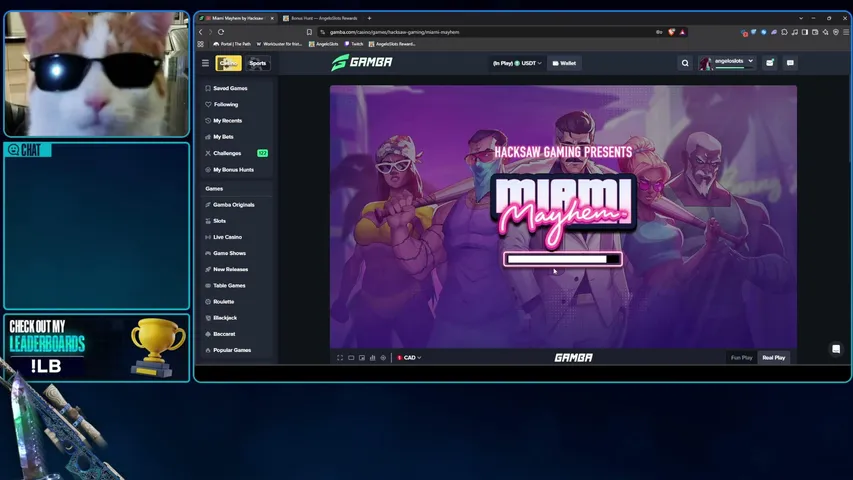Viewport: 853px width, 480px height.
Task: Click the Saved Games bookmark icon
Action: click(208, 88)
